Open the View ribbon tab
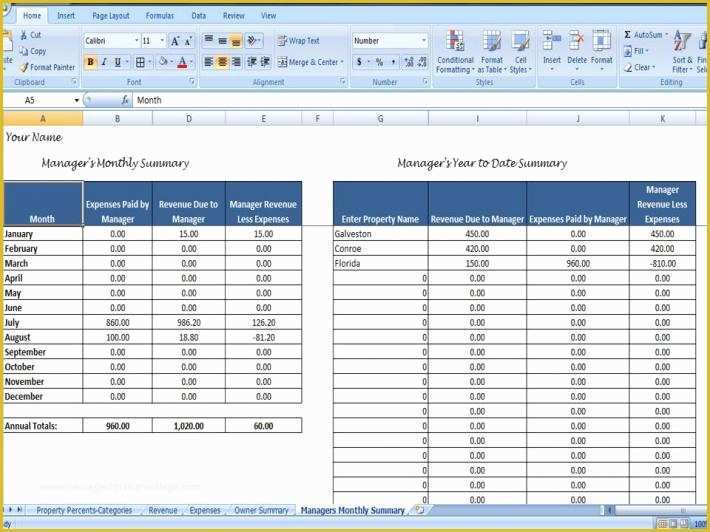 pyautogui.click(x=268, y=15)
